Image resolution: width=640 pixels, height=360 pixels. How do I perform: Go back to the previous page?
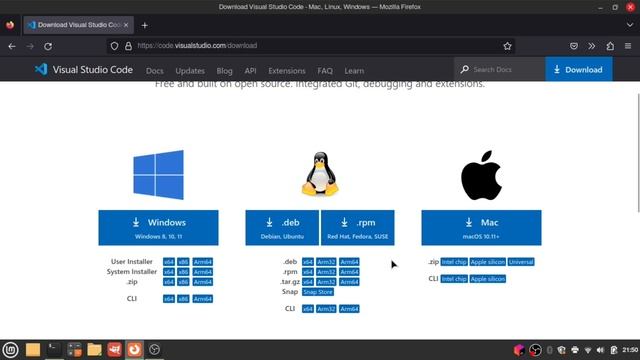pos(12,46)
